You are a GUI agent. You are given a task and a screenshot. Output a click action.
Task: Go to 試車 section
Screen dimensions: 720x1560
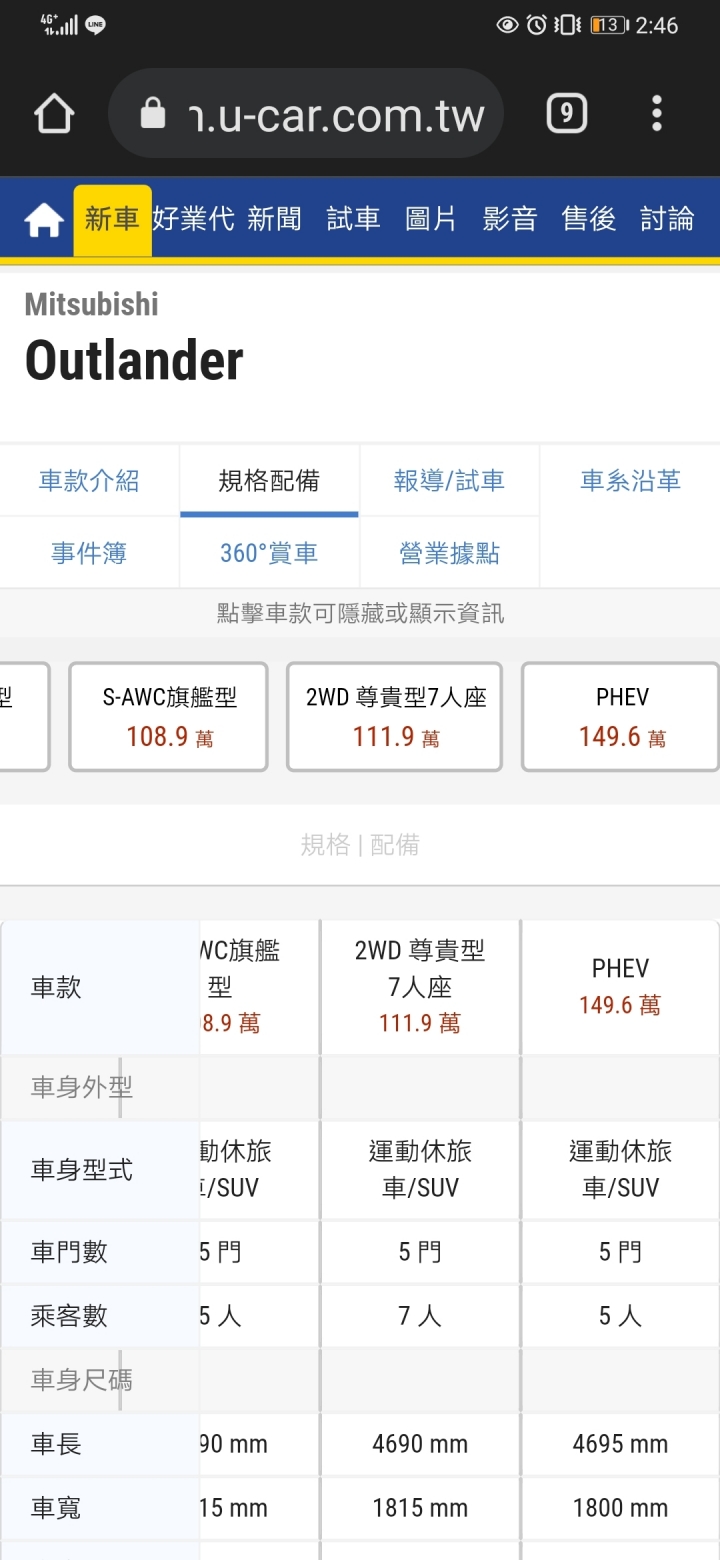tap(353, 219)
